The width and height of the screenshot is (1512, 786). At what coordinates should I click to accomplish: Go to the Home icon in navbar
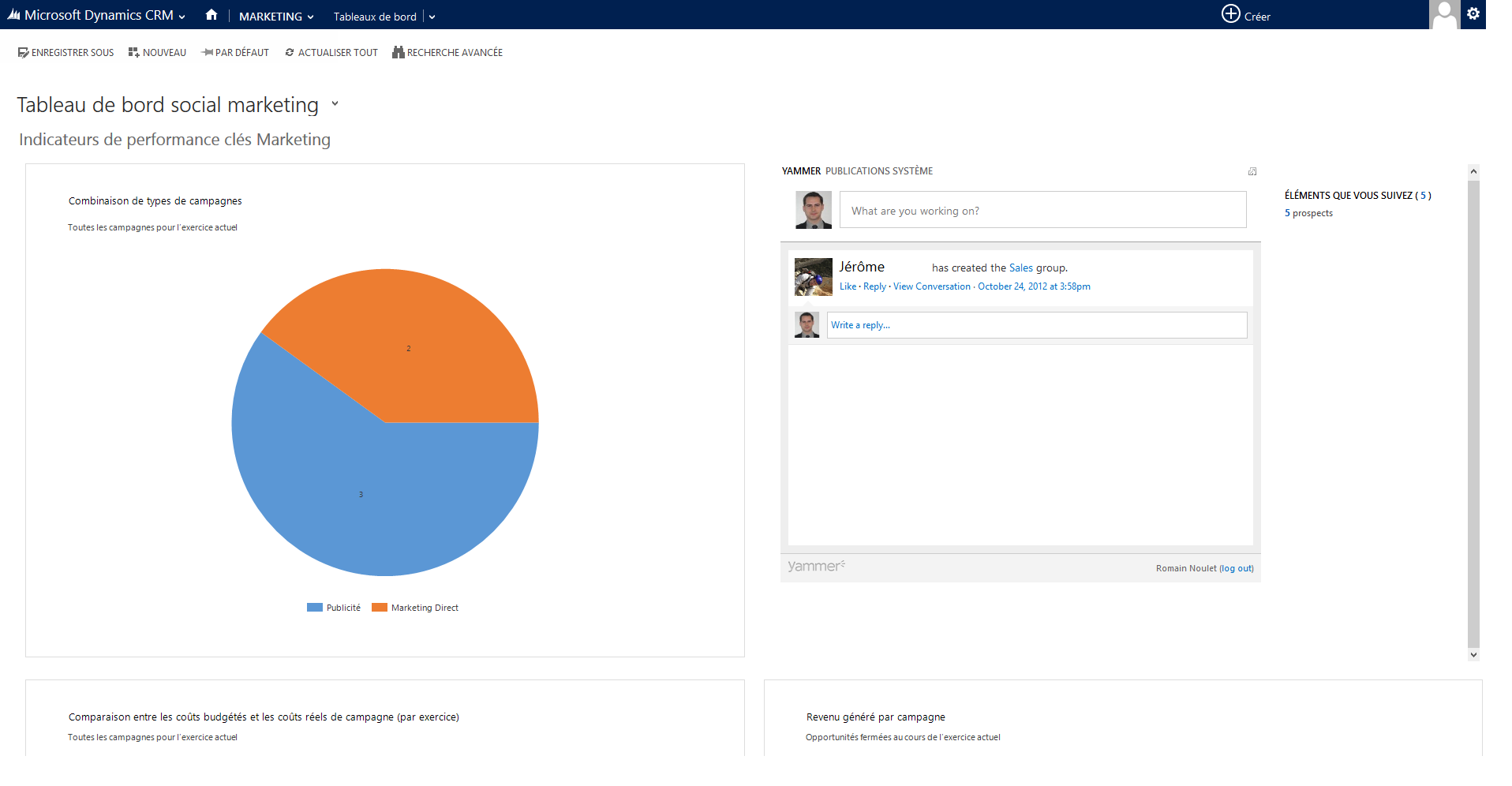tap(211, 15)
